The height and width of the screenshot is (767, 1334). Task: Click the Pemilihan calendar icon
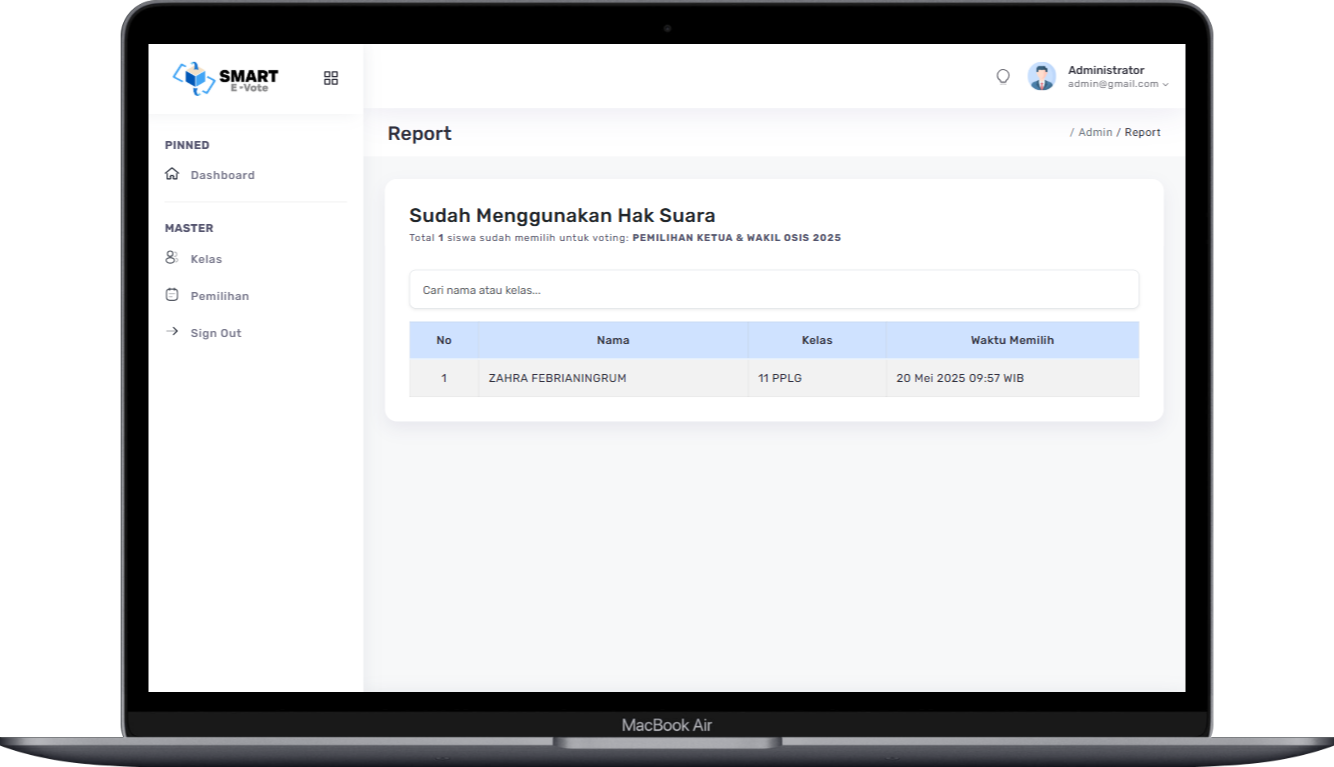171,294
